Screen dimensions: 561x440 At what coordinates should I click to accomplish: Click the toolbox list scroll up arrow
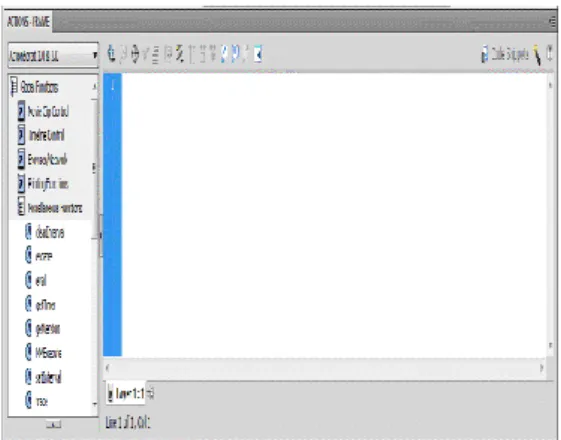94,86
